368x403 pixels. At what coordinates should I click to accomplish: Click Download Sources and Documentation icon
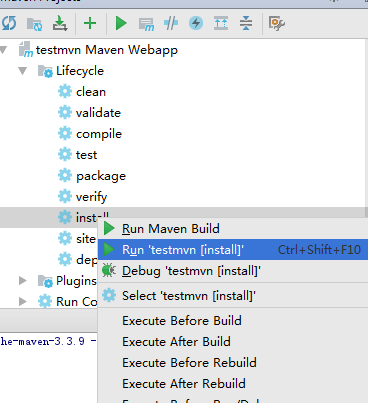click(x=60, y=23)
